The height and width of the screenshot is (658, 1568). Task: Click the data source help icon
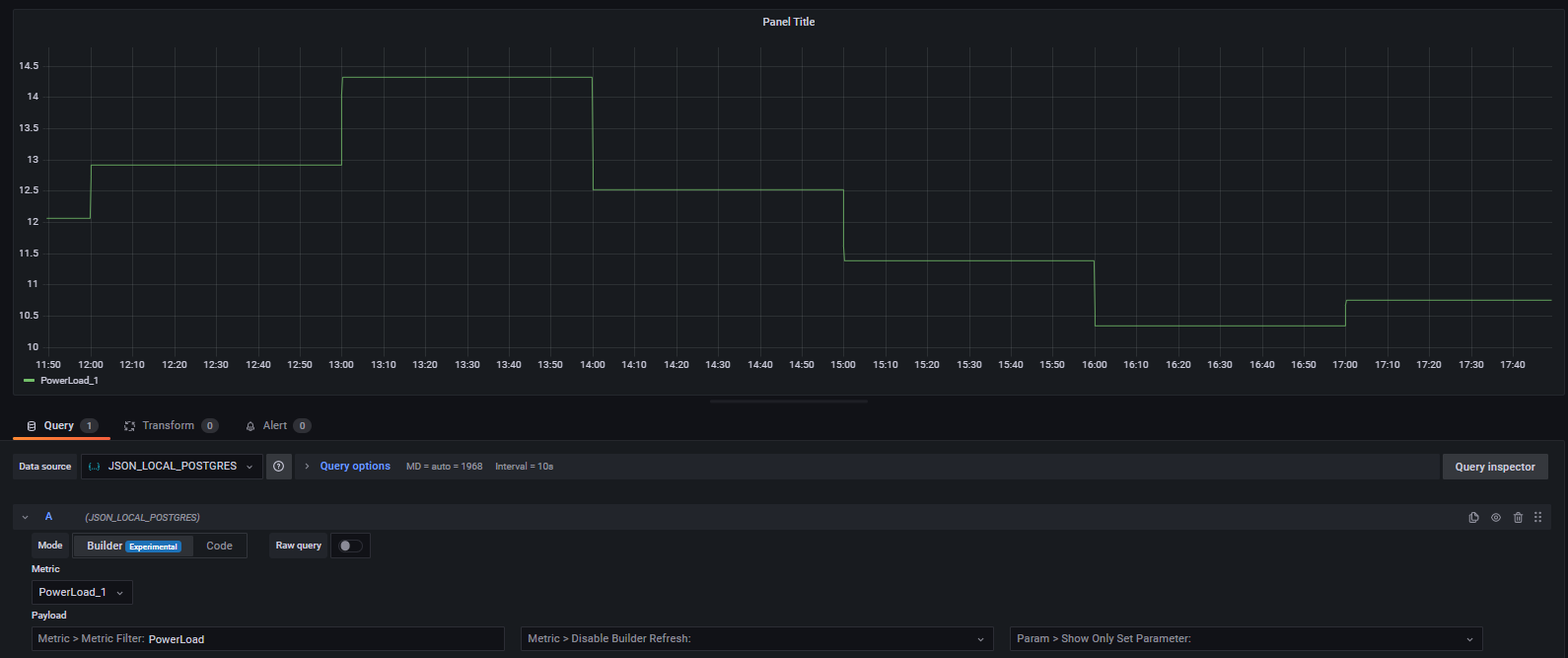click(x=279, y=467)
